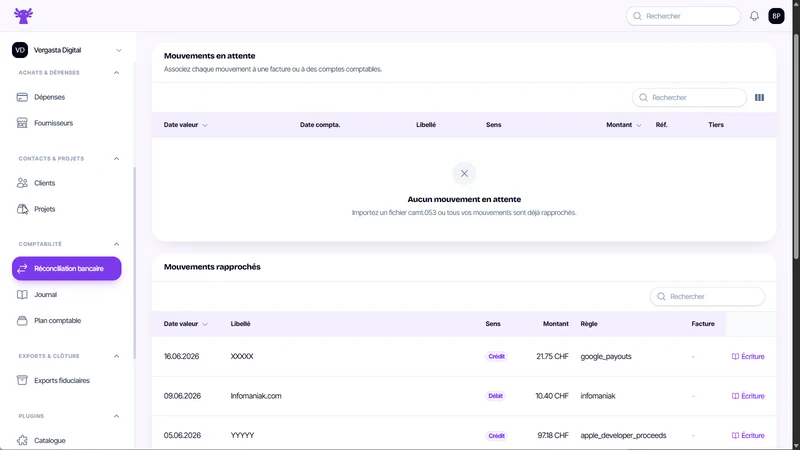Collapse the Contacts & Projets section

click(116, 159)
